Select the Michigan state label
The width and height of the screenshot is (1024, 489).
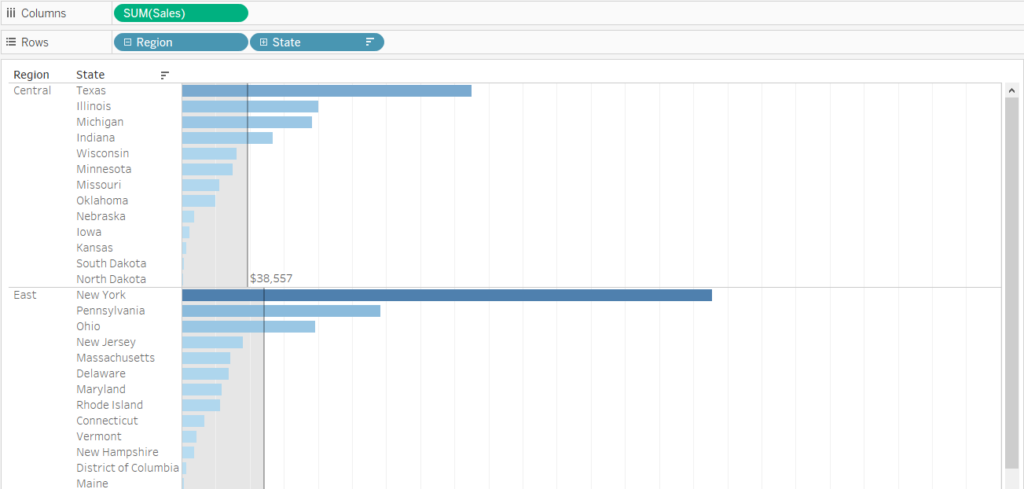[99, 122]
